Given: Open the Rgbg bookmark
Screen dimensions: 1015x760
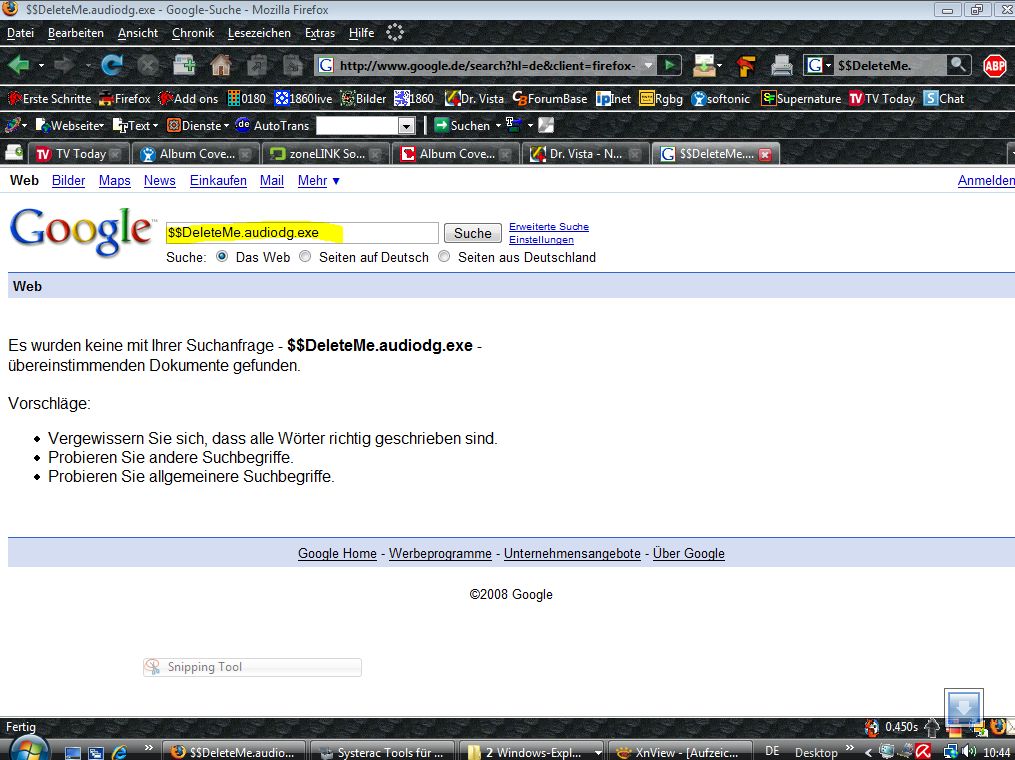Looking at the screenshot, I should [661, 98].
